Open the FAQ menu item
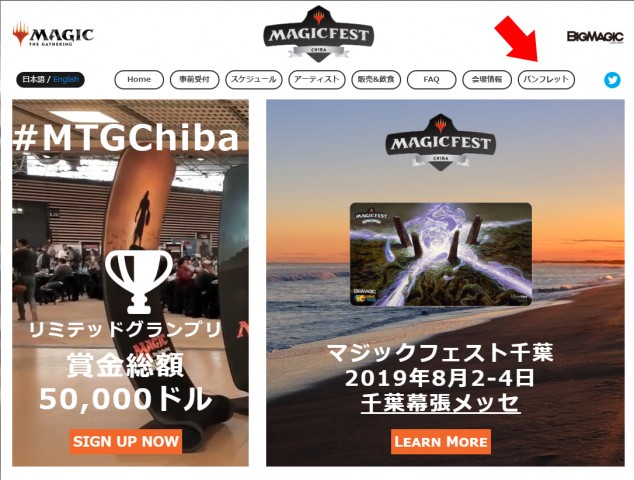The width and height of the screenshot is (634, 480). (431, 80)
